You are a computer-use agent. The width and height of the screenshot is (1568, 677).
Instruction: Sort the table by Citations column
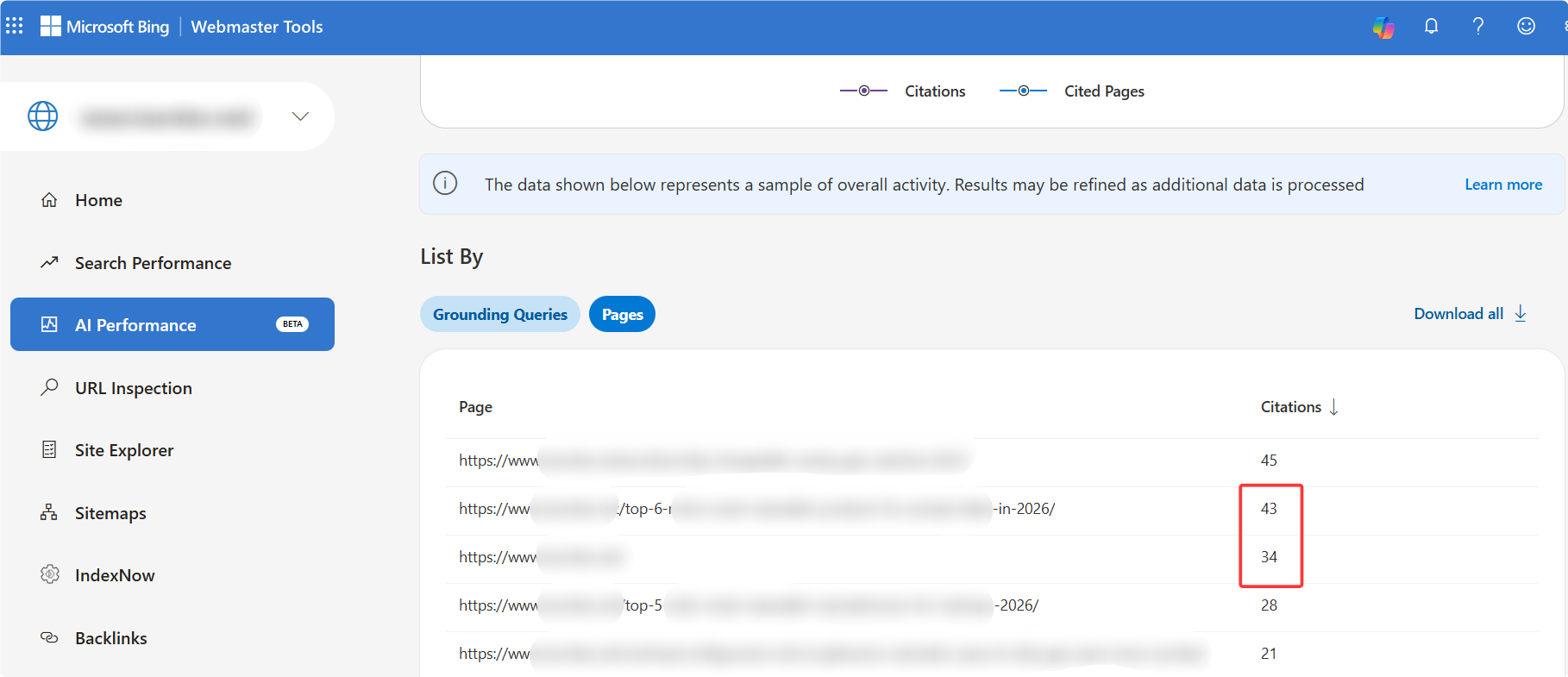pyautogui.click(x=1299, y=407)
